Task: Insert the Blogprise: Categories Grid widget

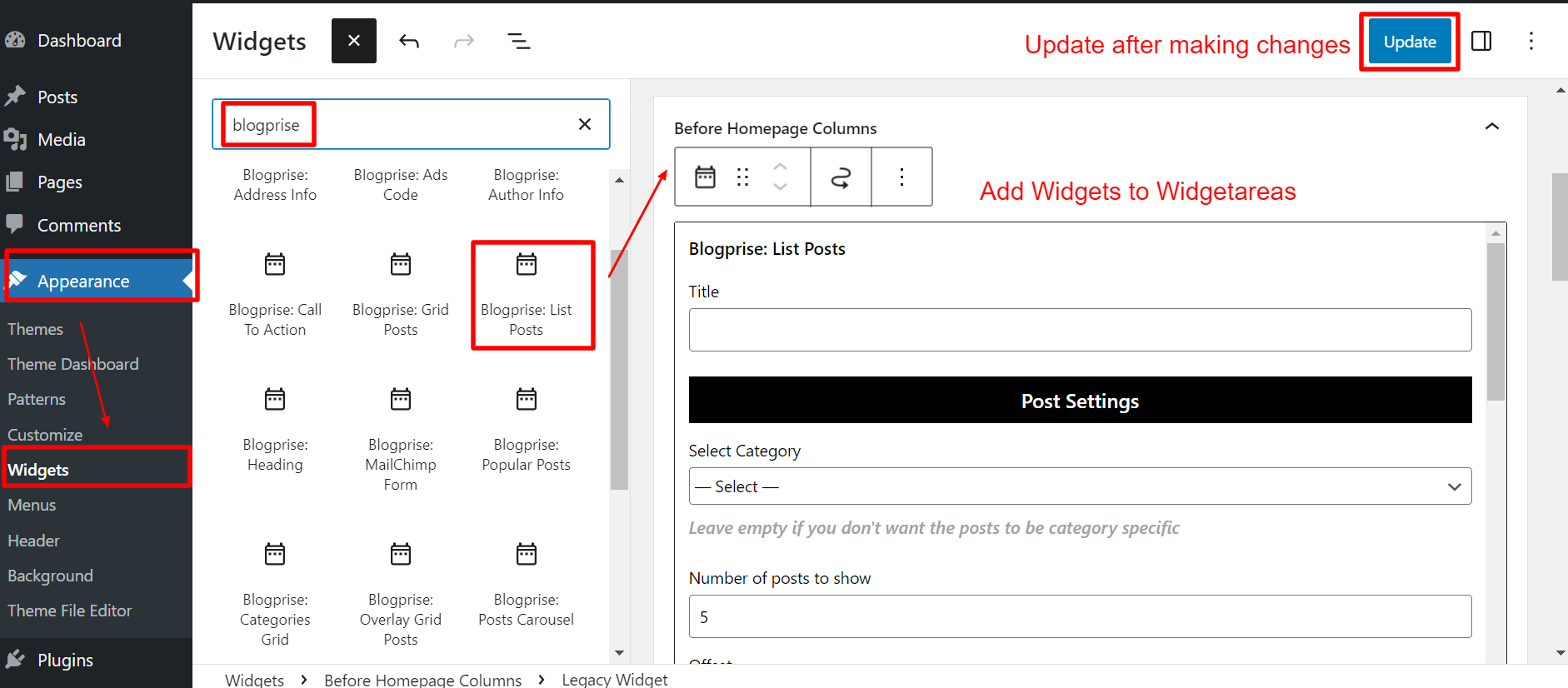Action: pyautogui.click(x=275, y=595)
